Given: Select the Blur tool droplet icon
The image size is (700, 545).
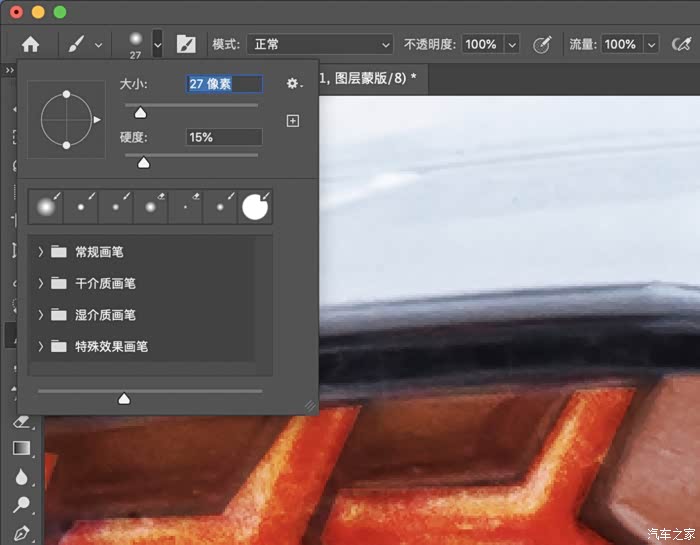Looking at the screenshot, I should coord(22,477).
